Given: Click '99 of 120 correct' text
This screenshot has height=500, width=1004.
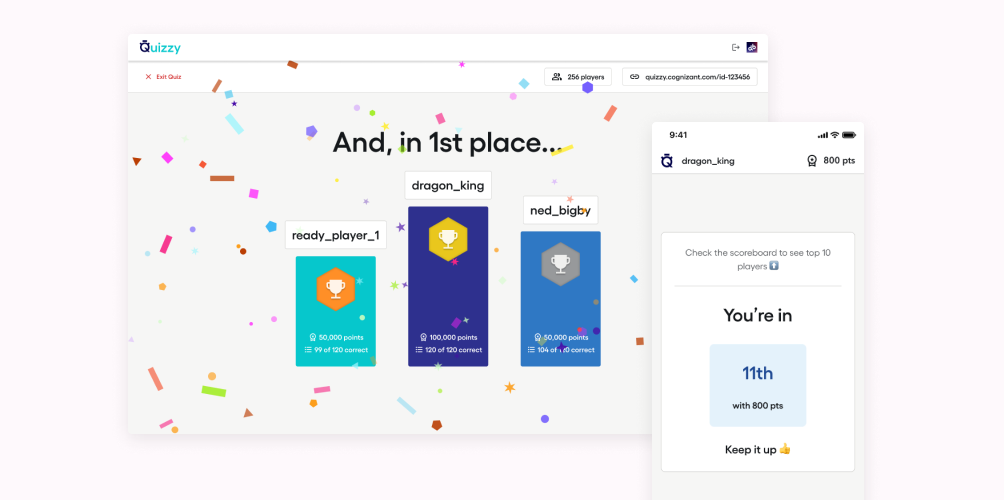Looking at the screenshot, I should point(341,350).
